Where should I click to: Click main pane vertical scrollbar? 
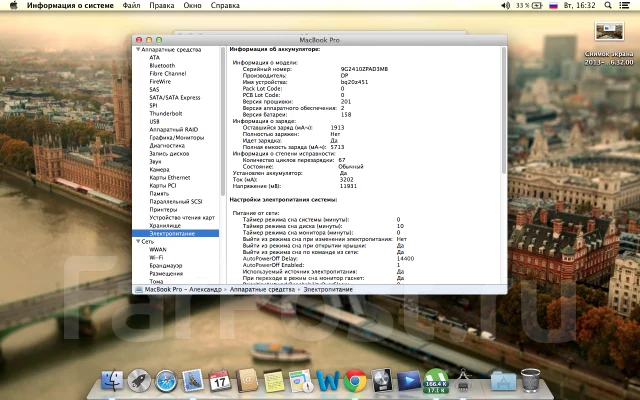[504, 111]
